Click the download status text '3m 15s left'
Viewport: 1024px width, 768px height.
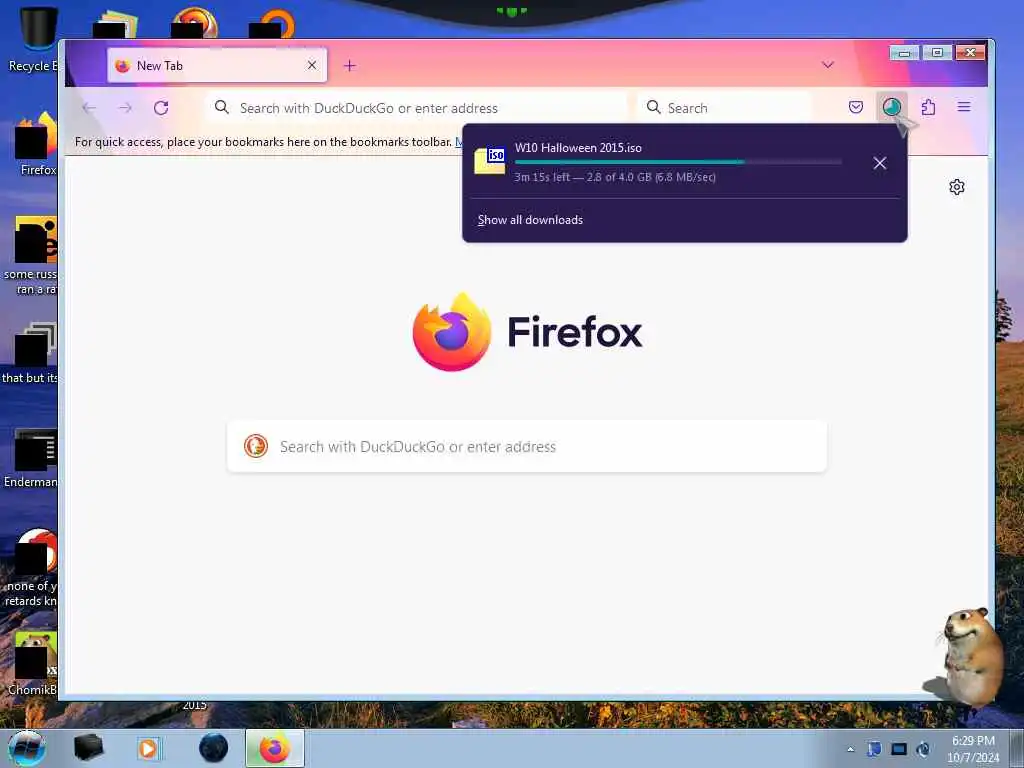coord(542,177)
